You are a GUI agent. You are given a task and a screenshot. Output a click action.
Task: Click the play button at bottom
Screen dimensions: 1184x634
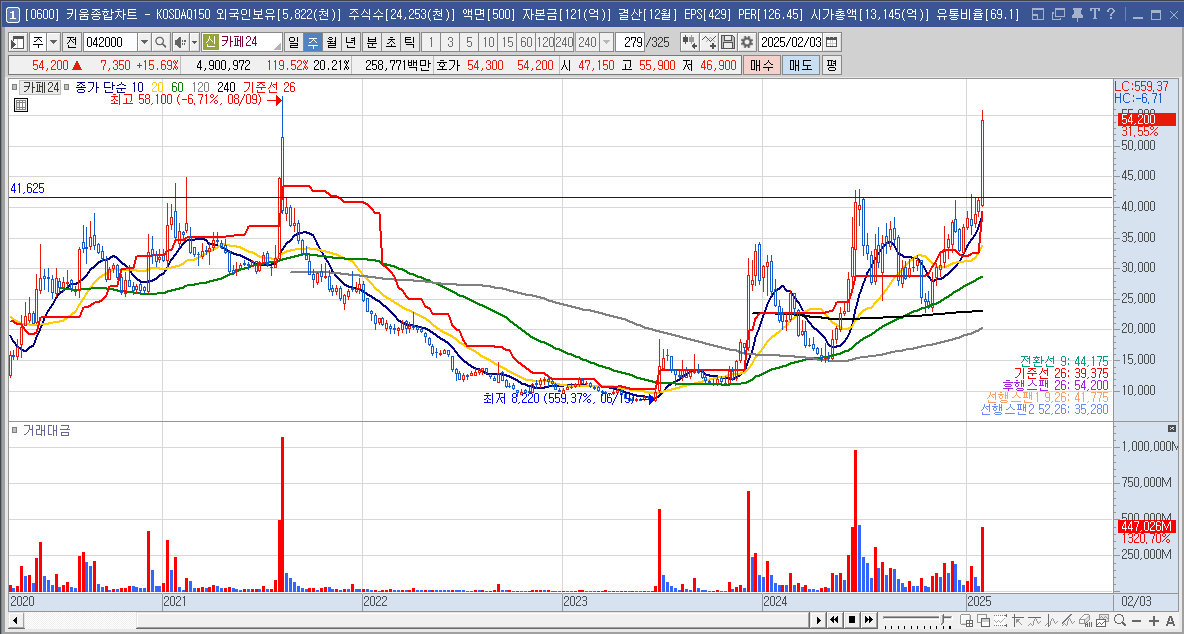pos(819,620)
